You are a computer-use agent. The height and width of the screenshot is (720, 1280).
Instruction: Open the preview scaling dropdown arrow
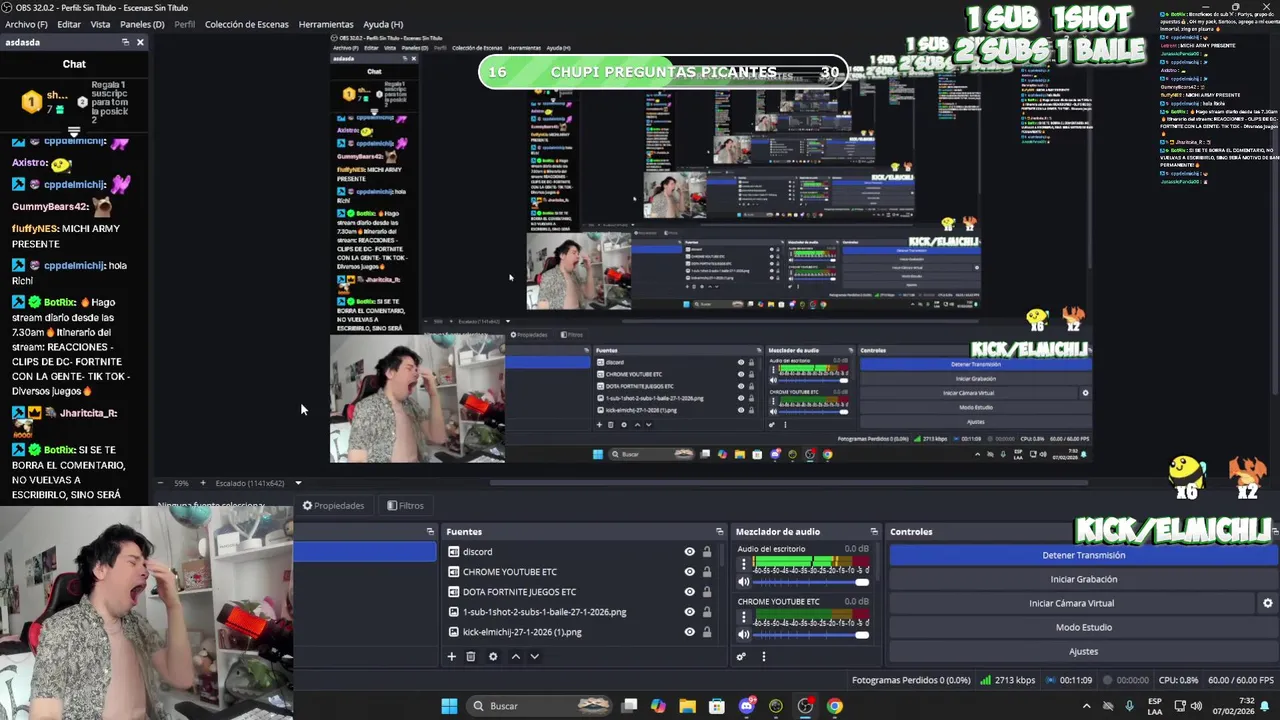298,483
